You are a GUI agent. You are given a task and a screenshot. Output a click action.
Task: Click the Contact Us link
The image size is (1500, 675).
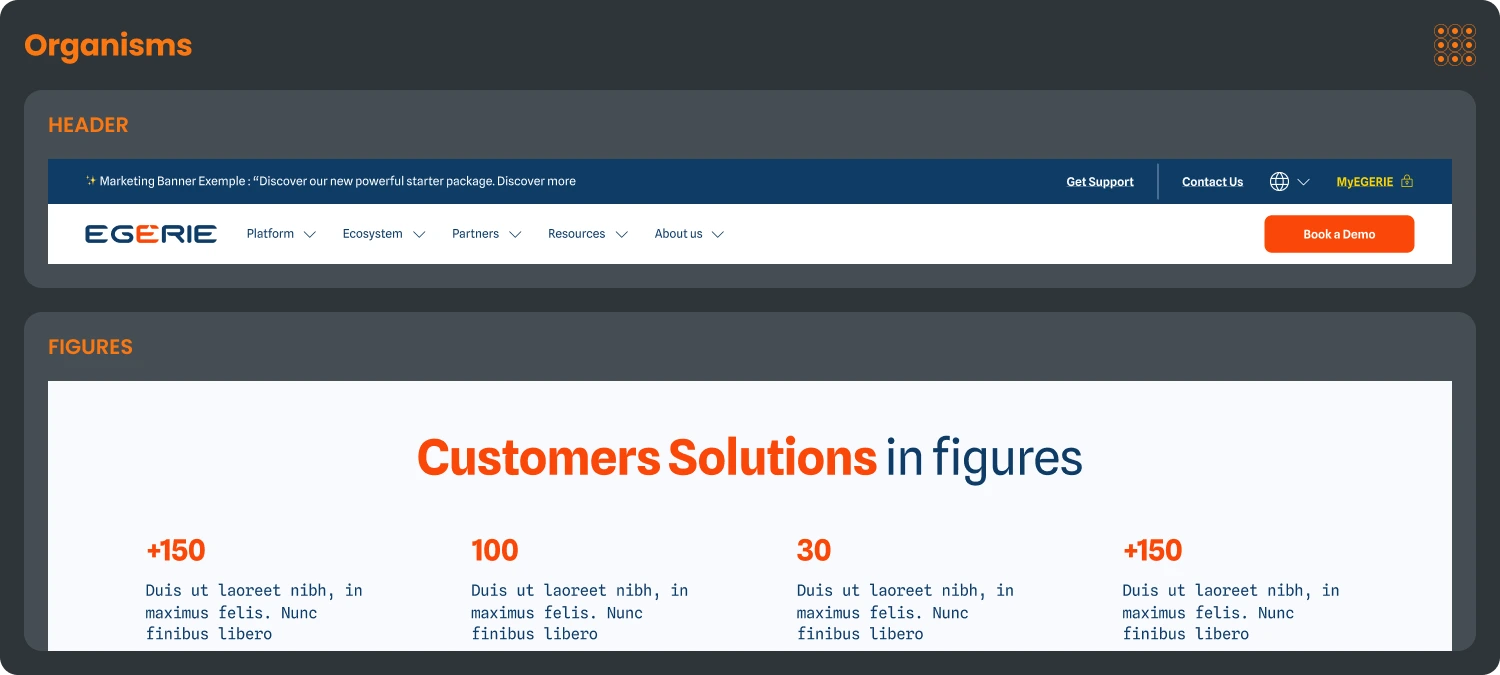pos(1212,181)
